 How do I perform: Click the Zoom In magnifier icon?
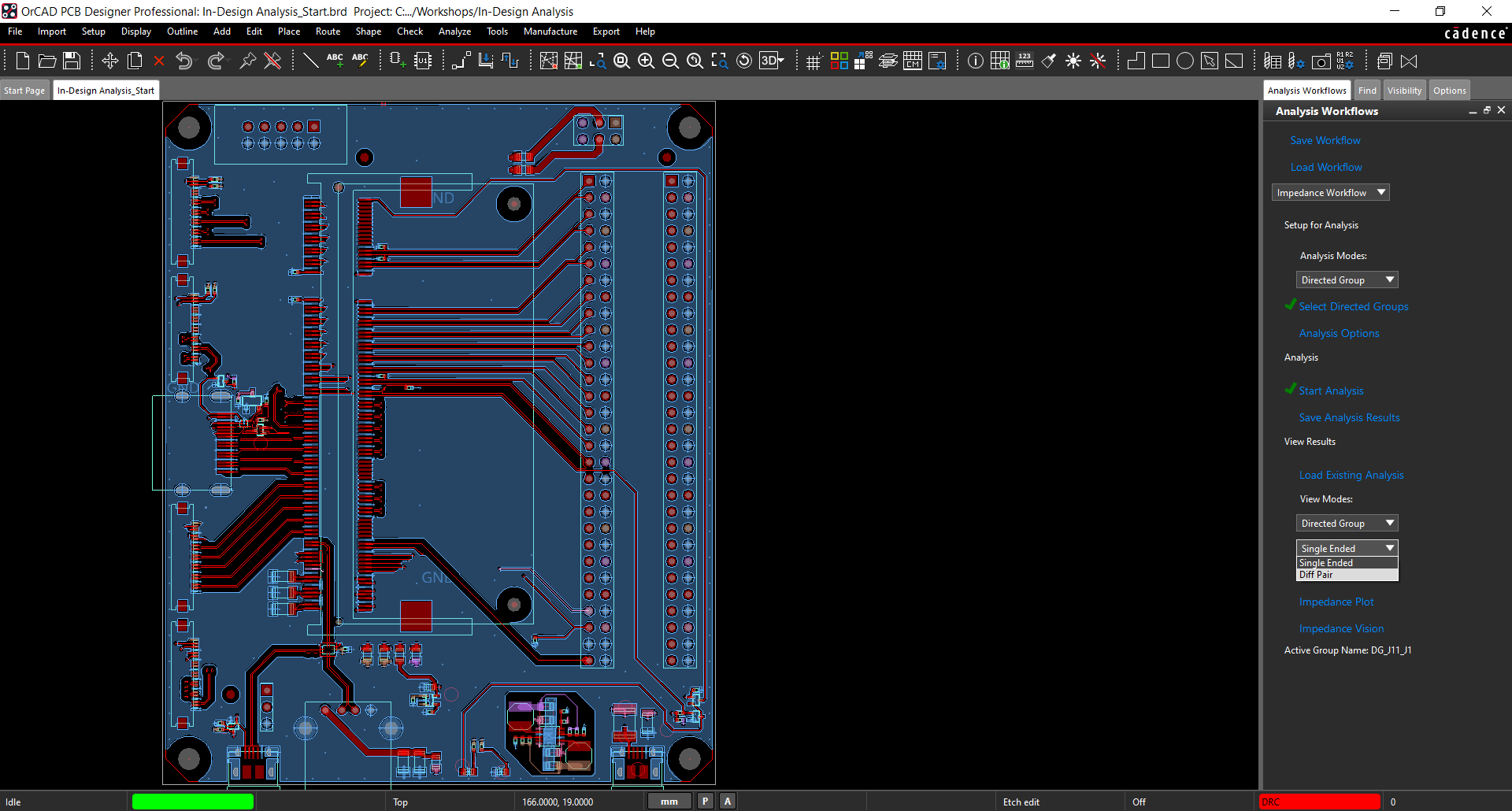[x=646, y=61]
